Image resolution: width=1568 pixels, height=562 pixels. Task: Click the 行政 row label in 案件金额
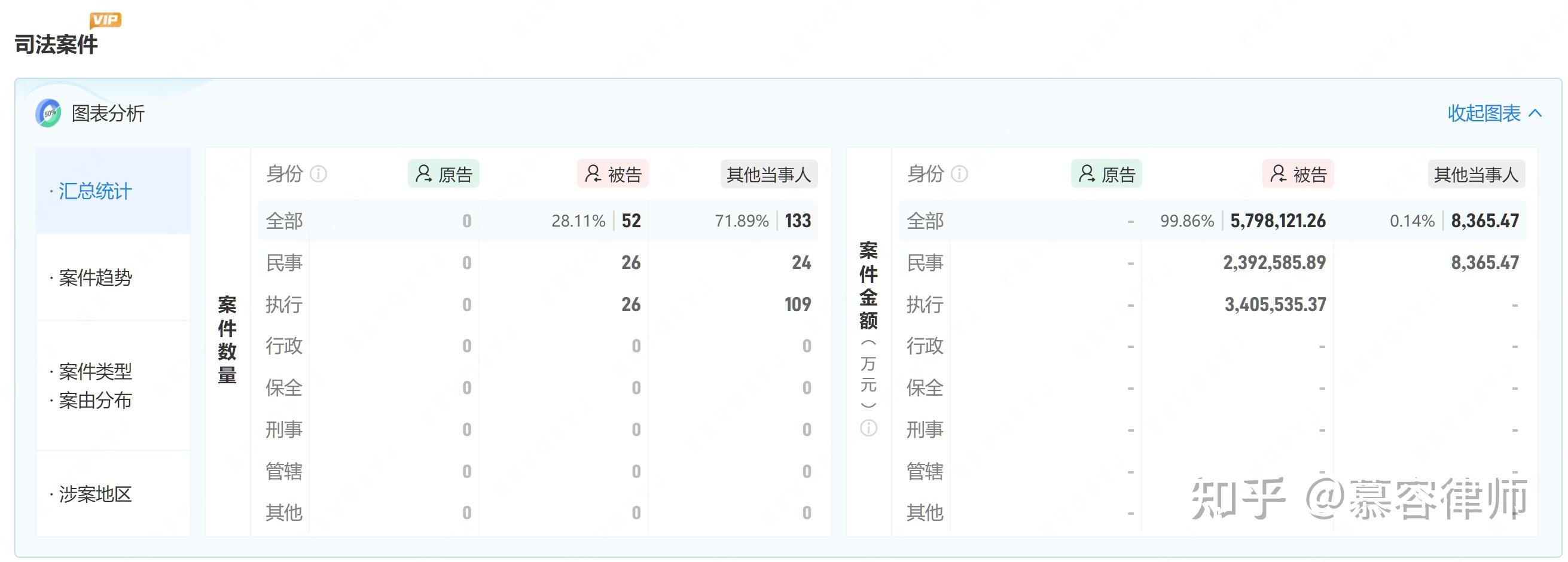[925, 346]
